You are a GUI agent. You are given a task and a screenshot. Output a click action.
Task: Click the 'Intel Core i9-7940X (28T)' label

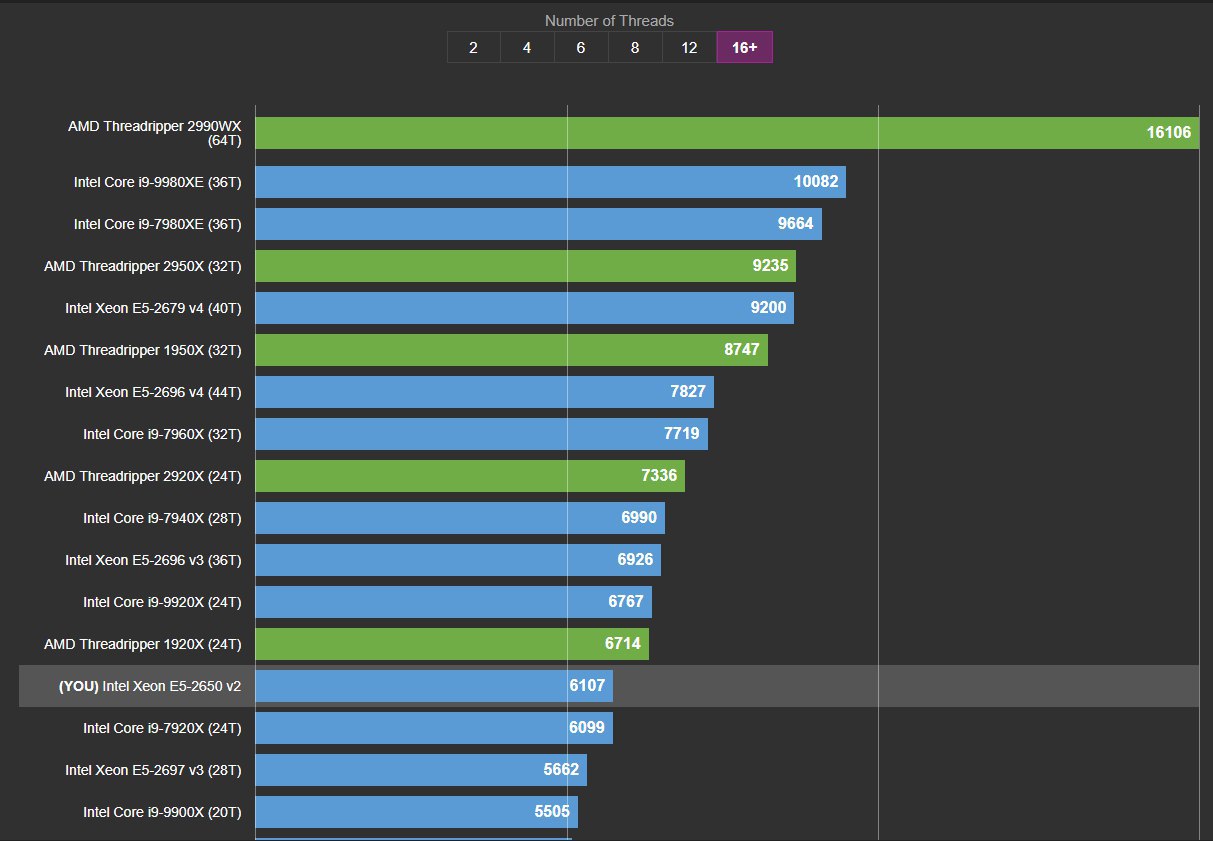click(x=163, y=518)
